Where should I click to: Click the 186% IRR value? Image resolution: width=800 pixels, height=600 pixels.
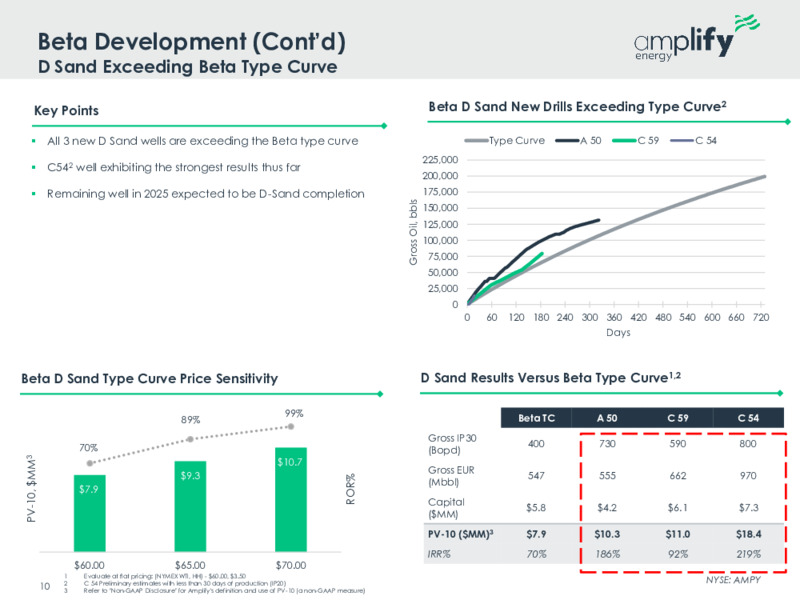608,554
